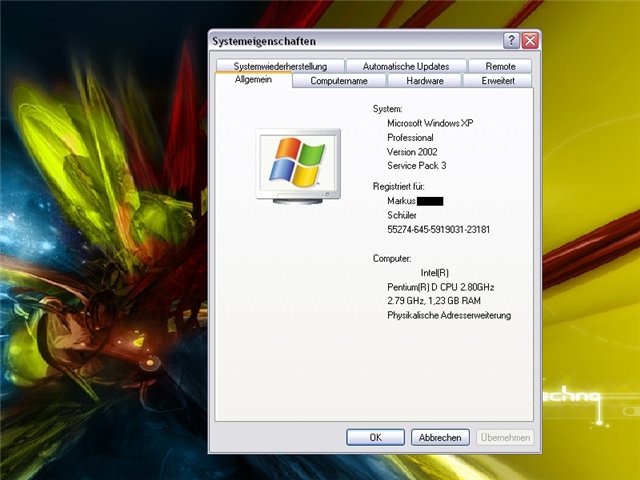Click the 'System:' heading
Viewport: 640px width, 480px height.
(387, 109)
